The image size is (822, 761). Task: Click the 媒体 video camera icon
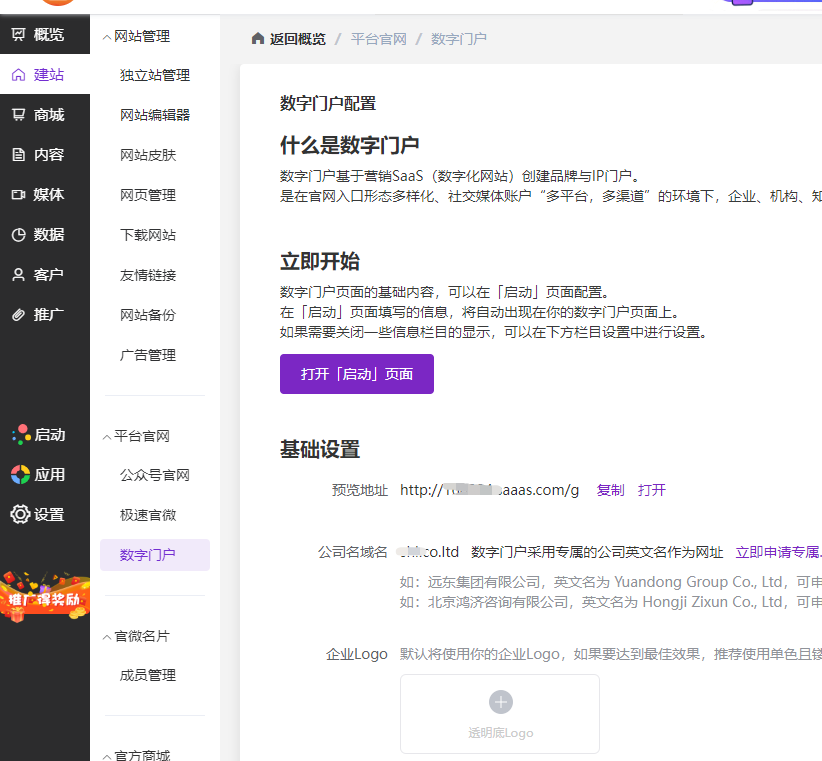tap(19, 195)
